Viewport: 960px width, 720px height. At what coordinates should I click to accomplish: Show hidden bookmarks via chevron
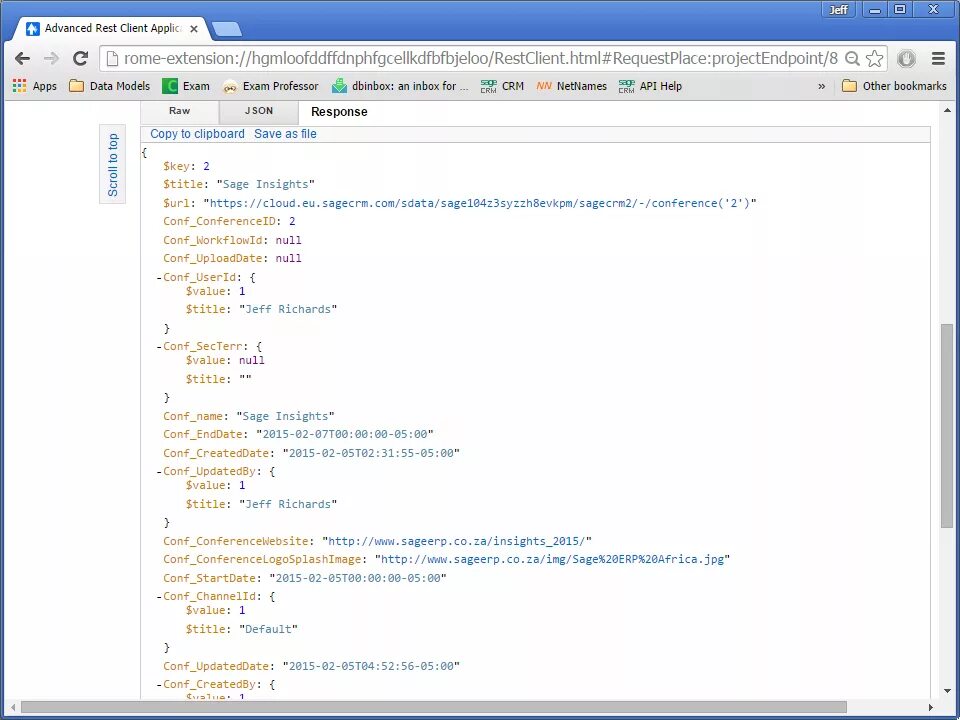(822, 86)
